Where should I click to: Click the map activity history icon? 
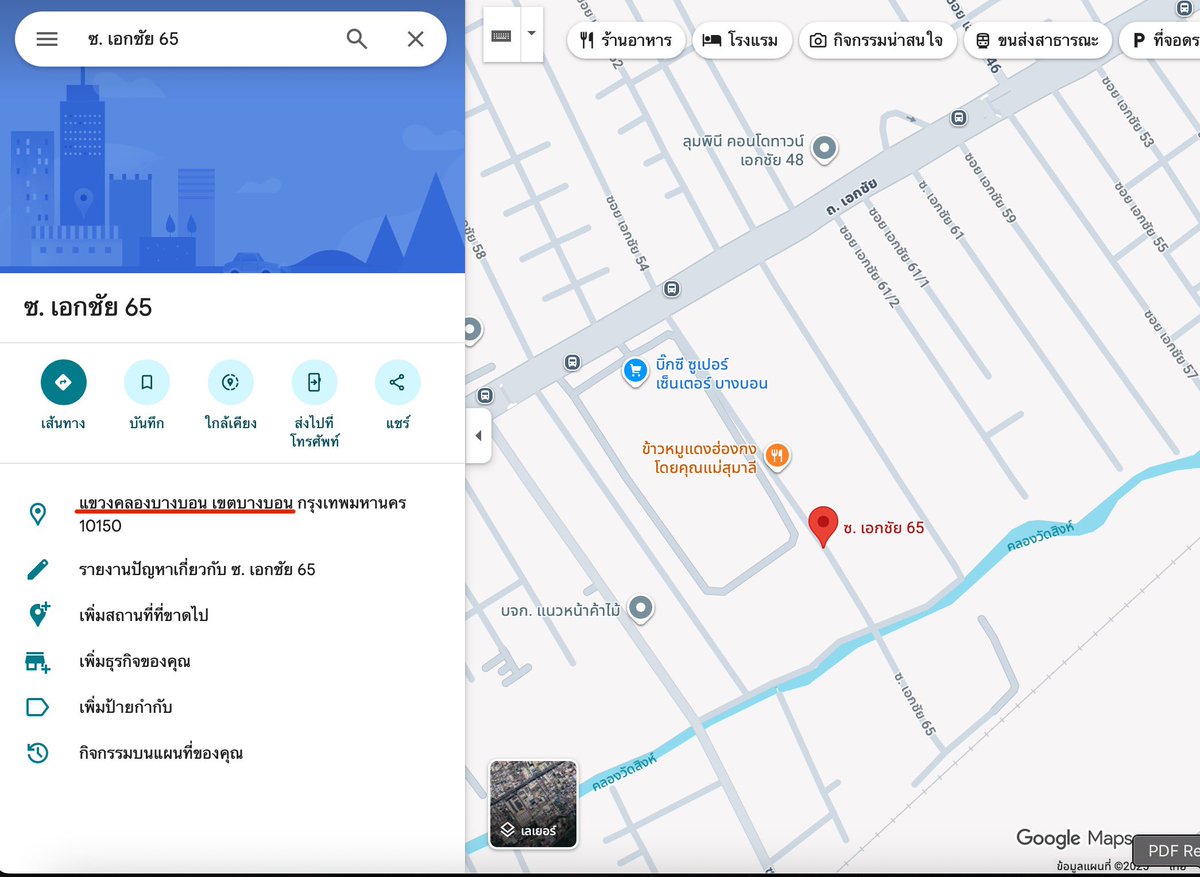[x=38, y=753]
